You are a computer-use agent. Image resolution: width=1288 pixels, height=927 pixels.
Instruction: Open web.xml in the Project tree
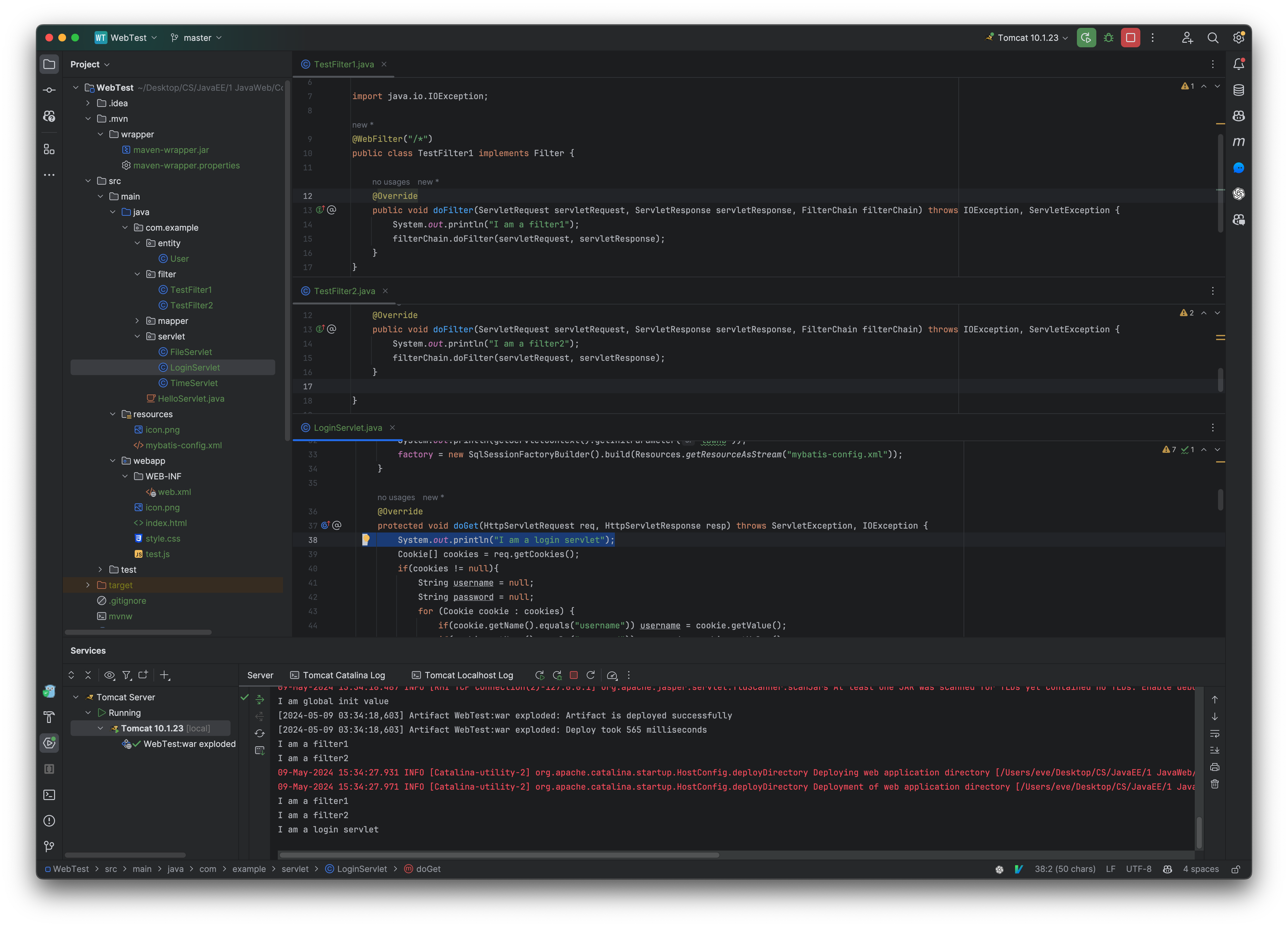pyautogui.click(x=174, y=492)
